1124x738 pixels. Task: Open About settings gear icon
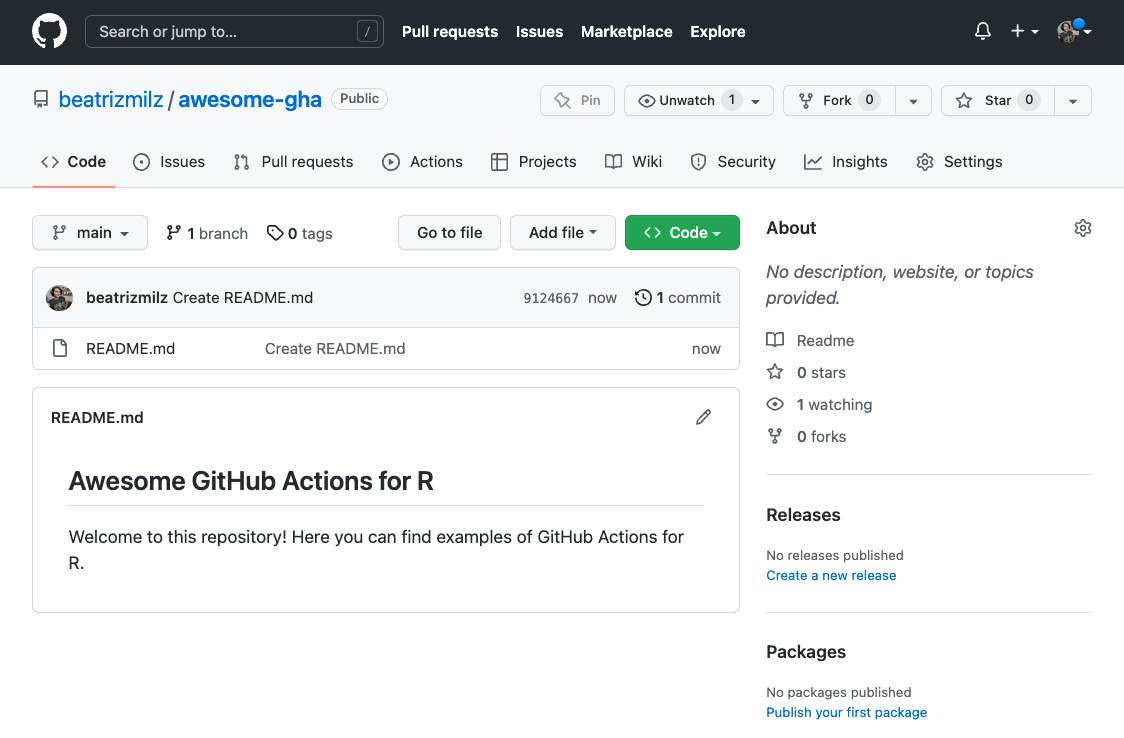point(1082,228)
